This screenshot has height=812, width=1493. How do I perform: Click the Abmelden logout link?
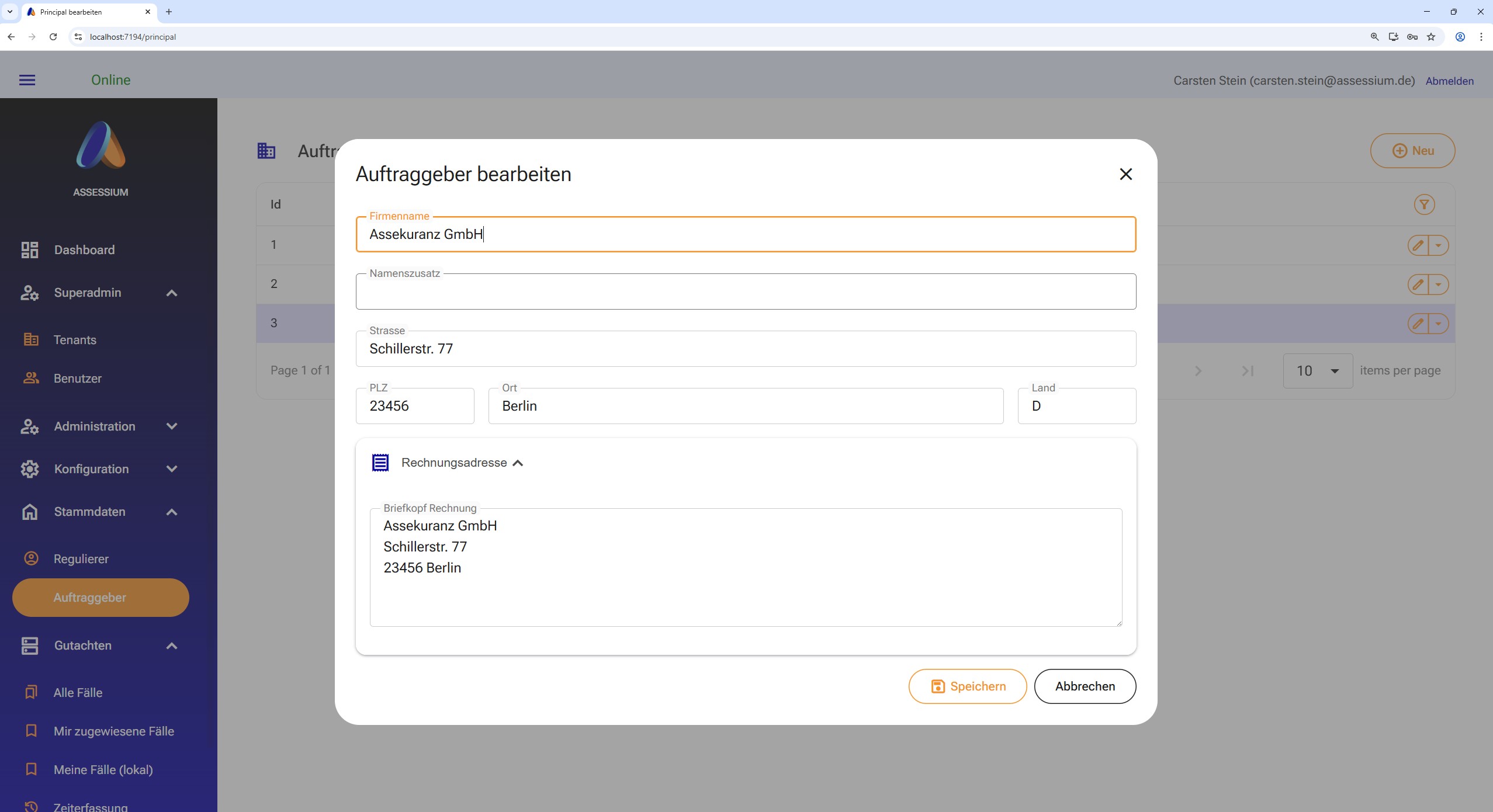pos(1449,81)
